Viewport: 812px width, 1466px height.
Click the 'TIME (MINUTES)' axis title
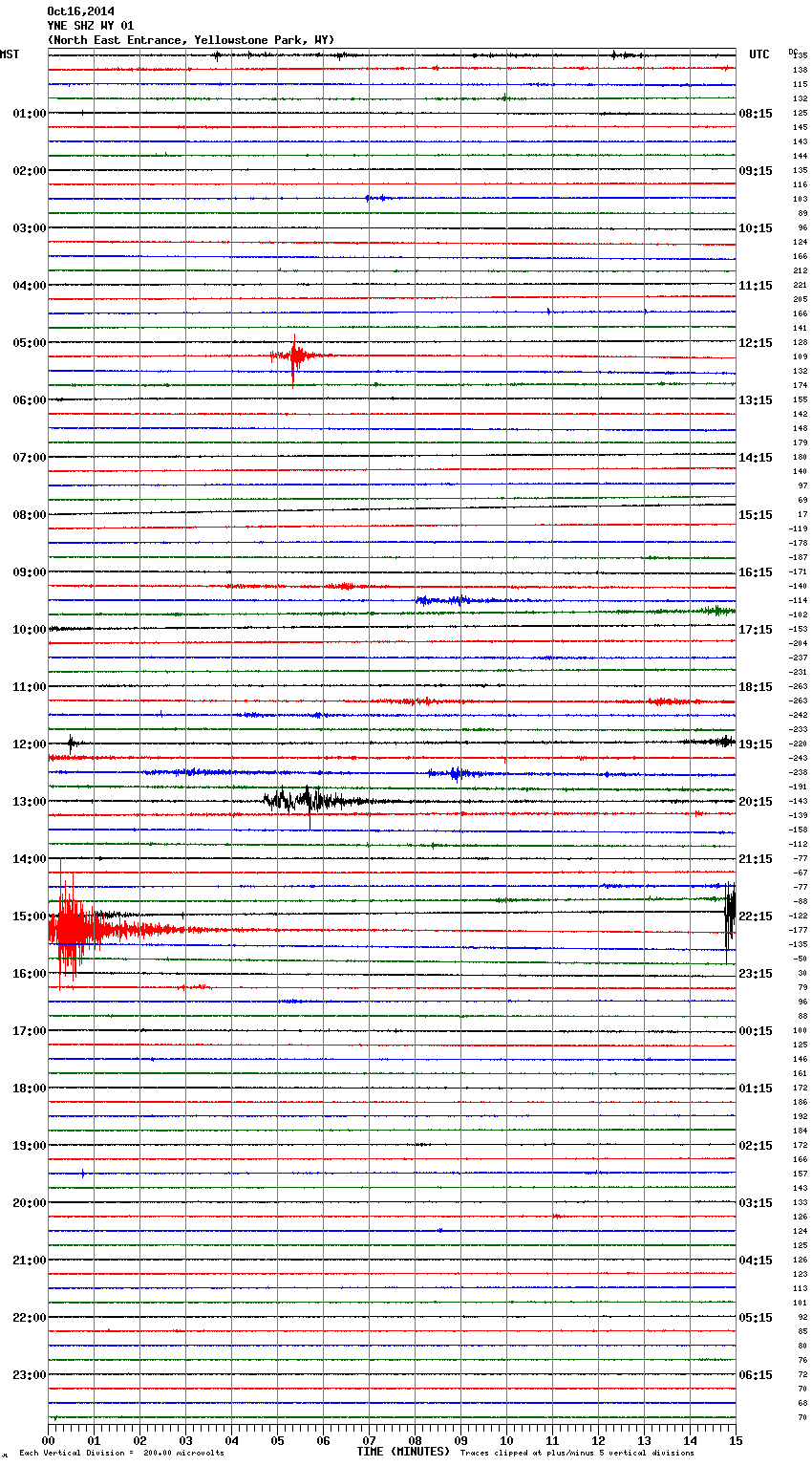403,1452
